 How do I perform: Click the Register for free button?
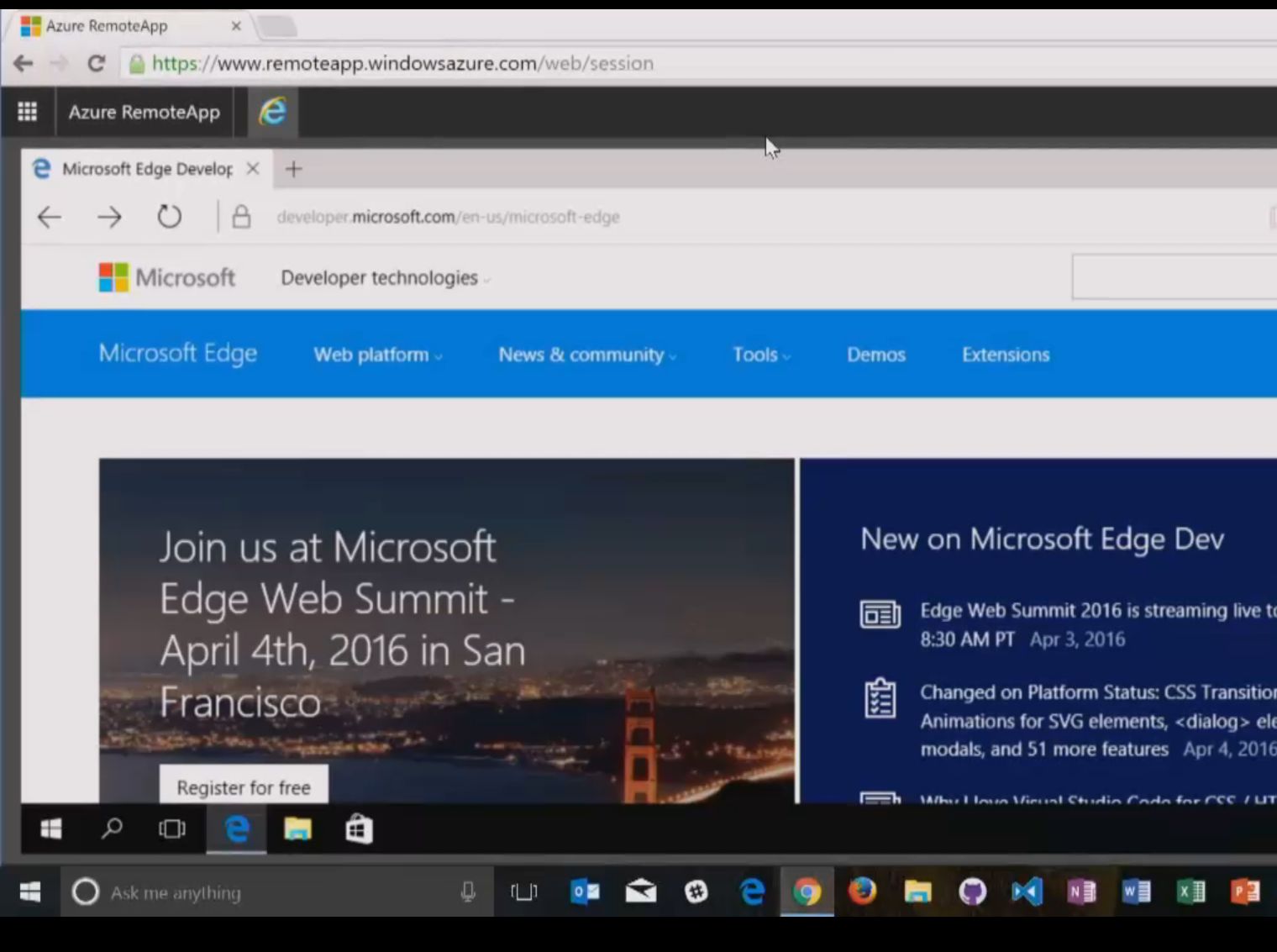(244, 787)
